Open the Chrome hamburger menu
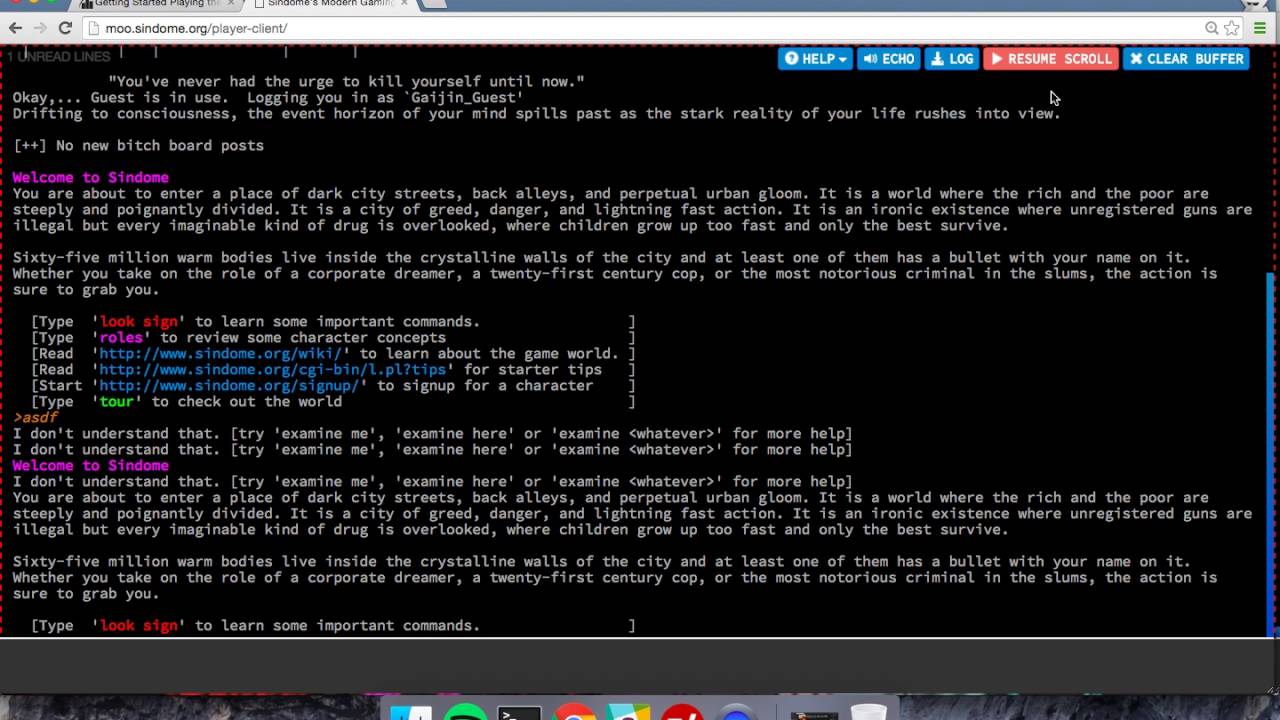Screen dimensions: 1280x720 click(x=1260, y=28)
